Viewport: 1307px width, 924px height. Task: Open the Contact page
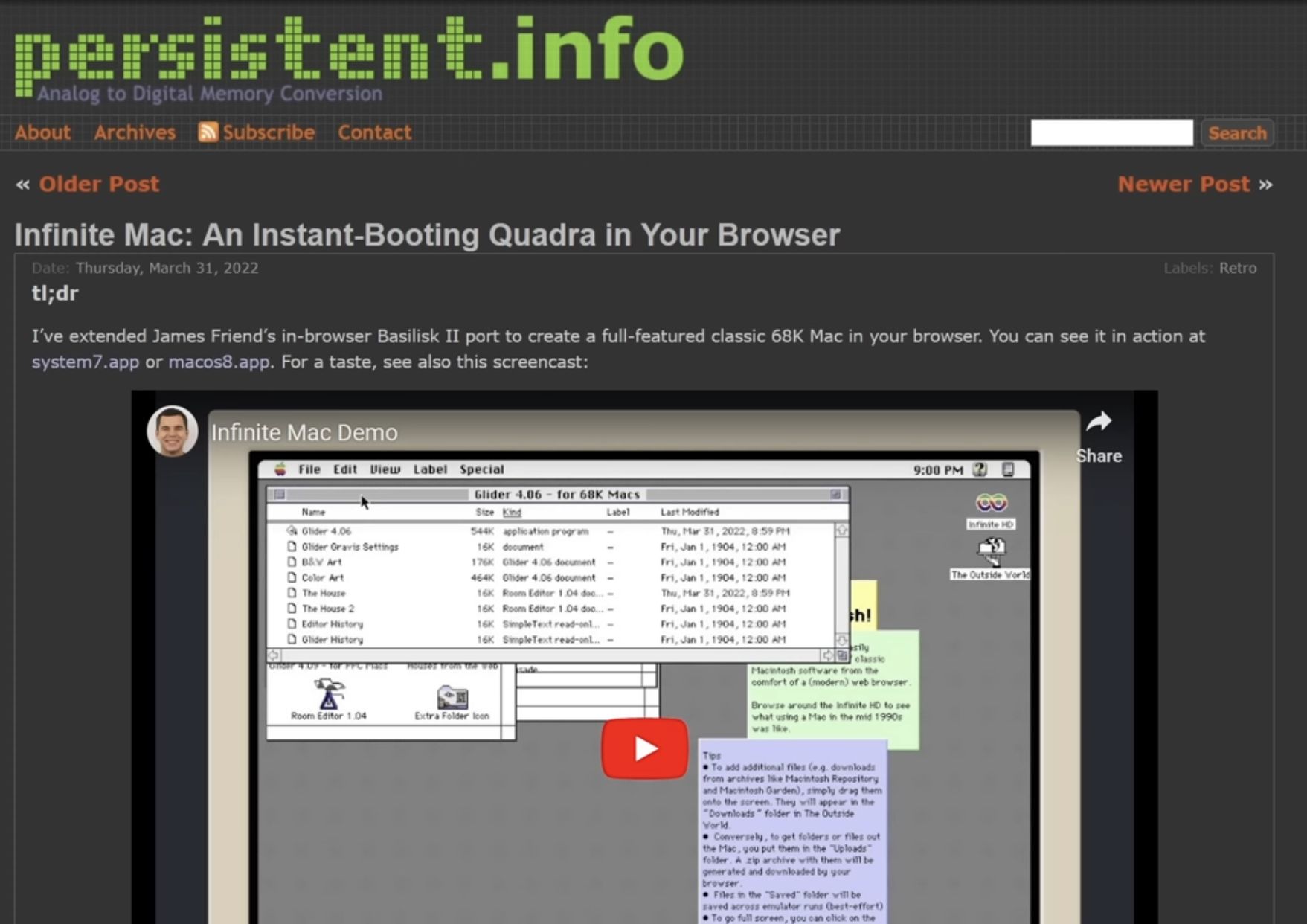[374, 132]
